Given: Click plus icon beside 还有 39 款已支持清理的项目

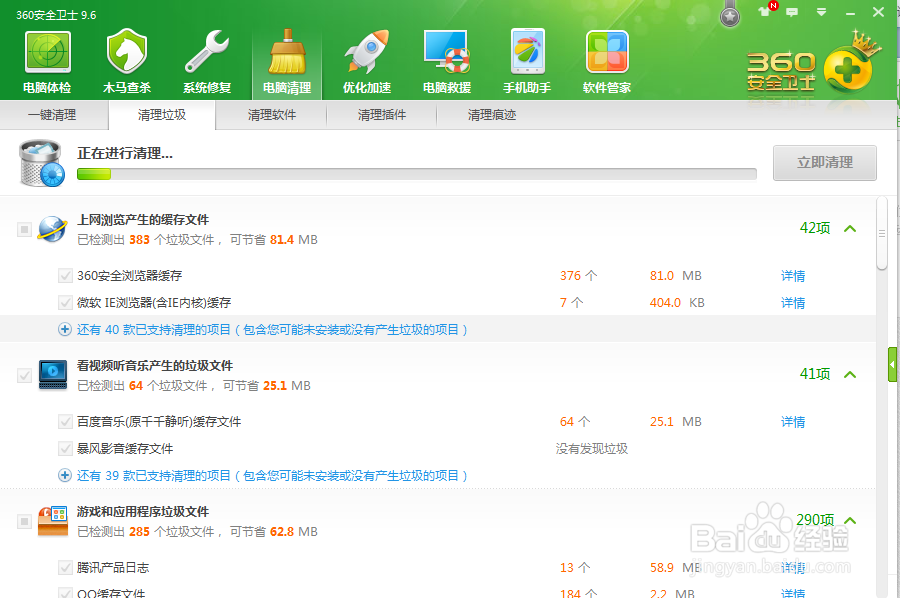Looking at the screenshot, I should (x=65, y=475).
